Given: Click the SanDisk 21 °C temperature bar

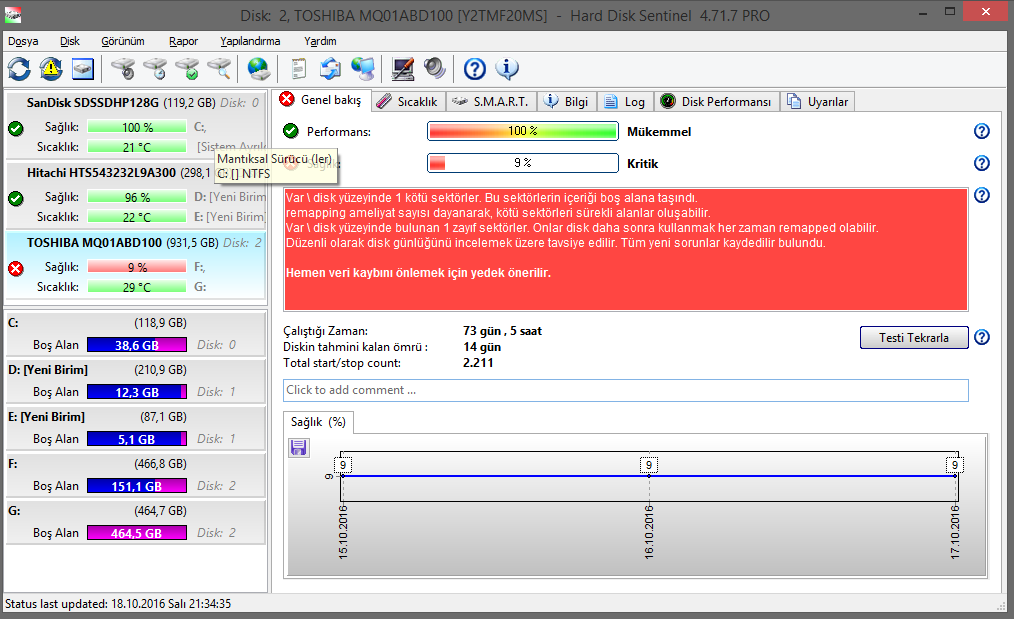Looking at the screenshot, I should click(136, 147).
